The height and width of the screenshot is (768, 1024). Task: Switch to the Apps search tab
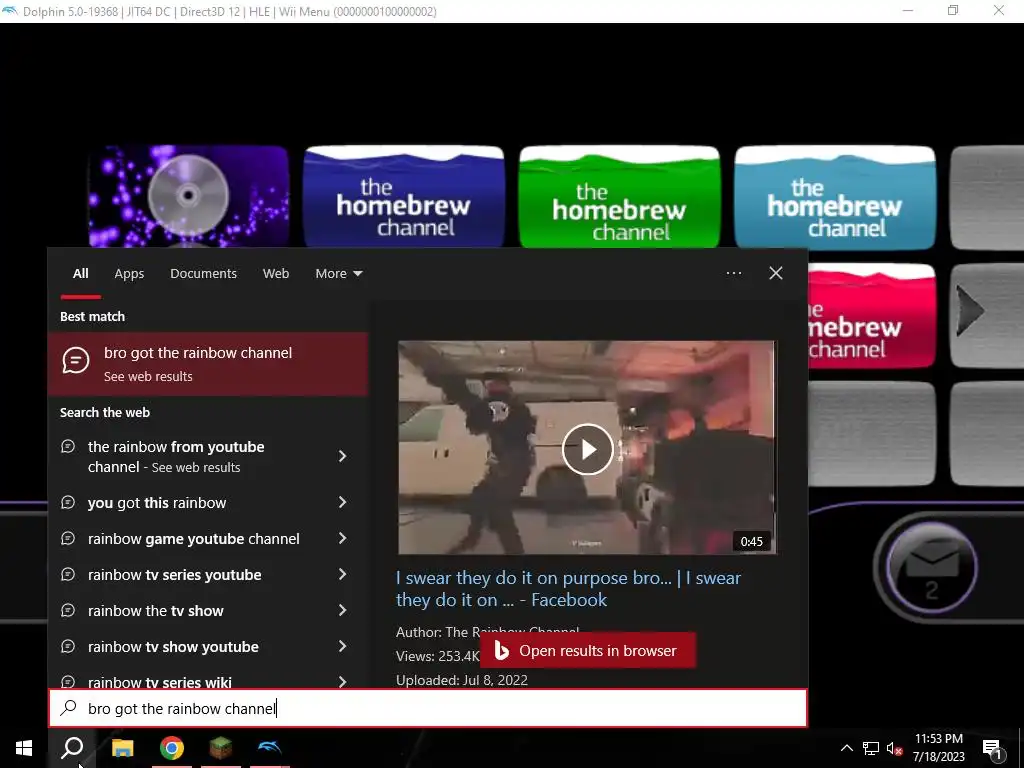pos(129,274)
